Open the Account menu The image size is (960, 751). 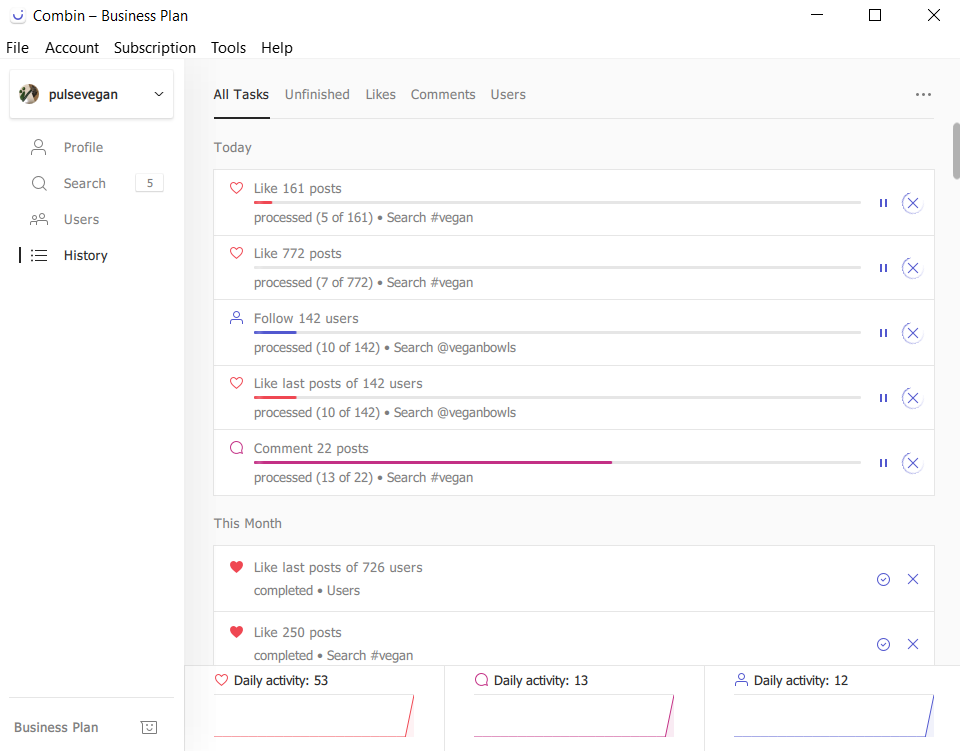(72, 48)
